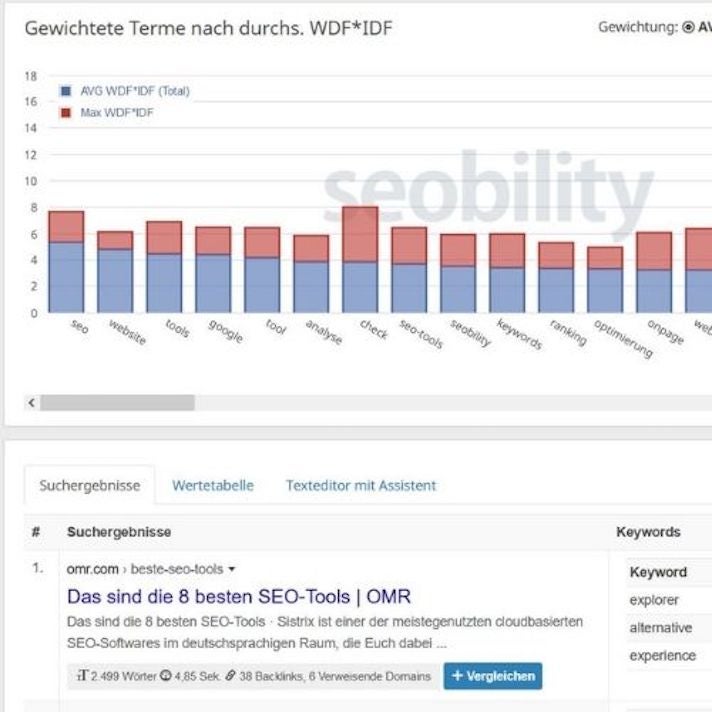Toggle Max WDF*IDF series legend label

pos(117,113)
